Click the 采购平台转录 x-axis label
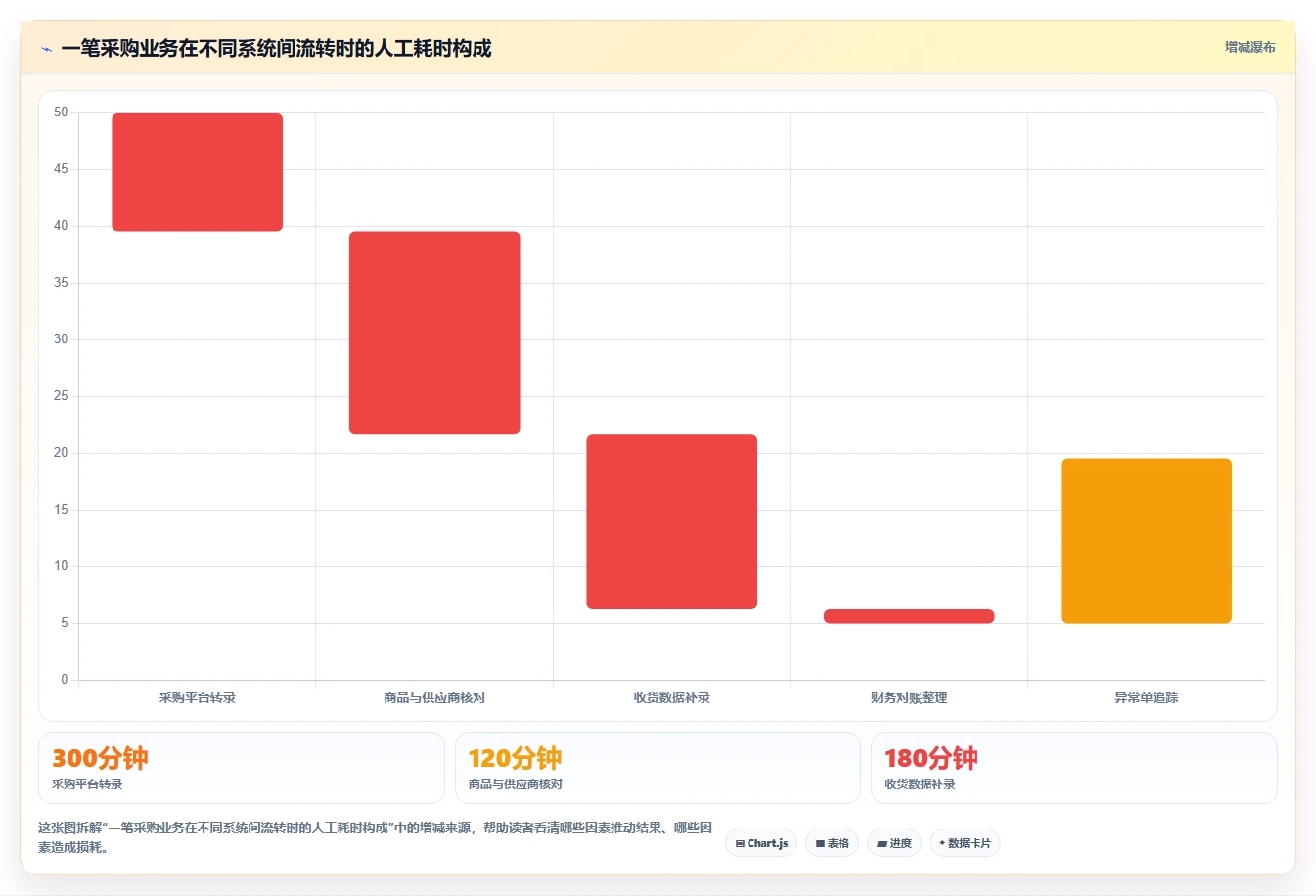1316x896 pixels. [x=198, y=697]
